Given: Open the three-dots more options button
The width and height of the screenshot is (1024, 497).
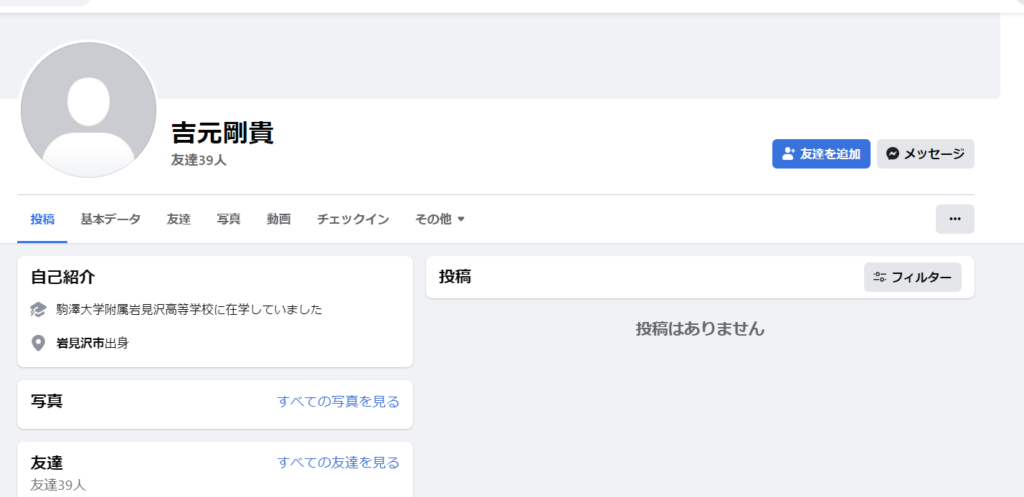Looking at the screenshot, I should point(955,219).
